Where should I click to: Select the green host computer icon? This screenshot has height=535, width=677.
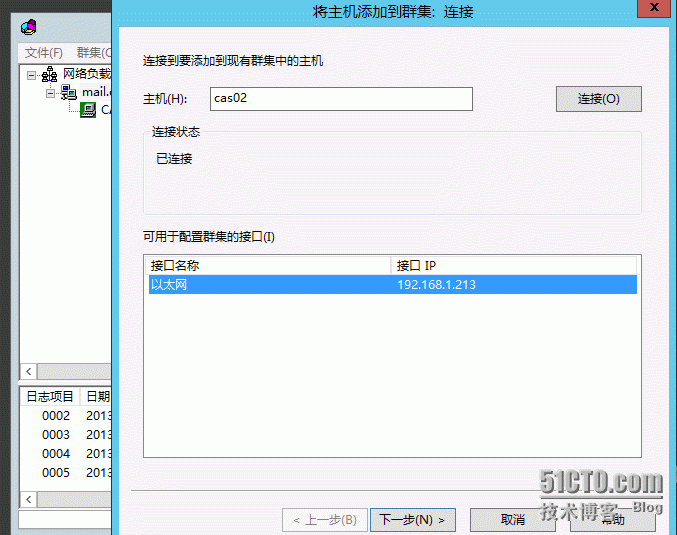tap(88, 110)
